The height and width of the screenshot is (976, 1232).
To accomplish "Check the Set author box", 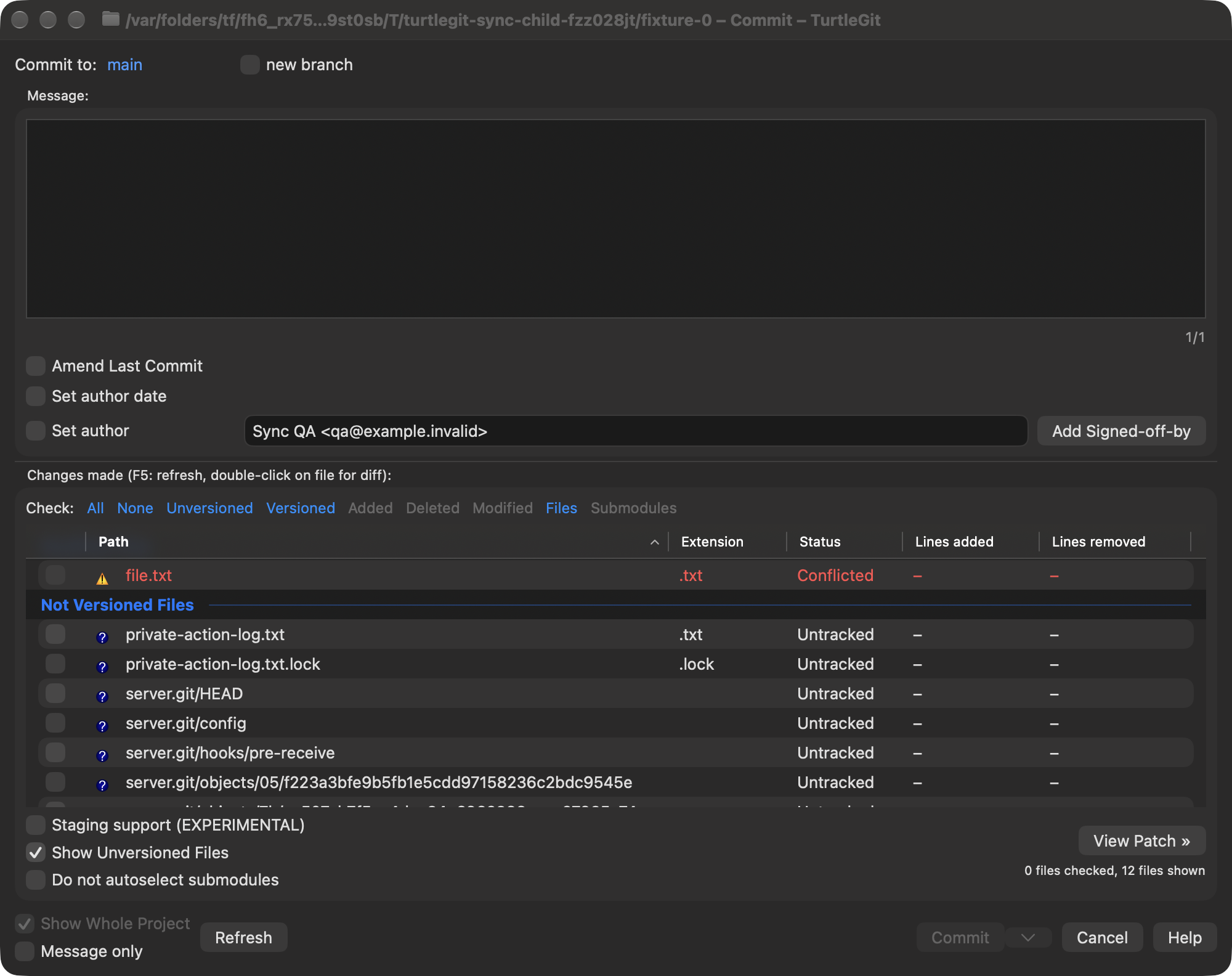I will [x=36, y=431].
